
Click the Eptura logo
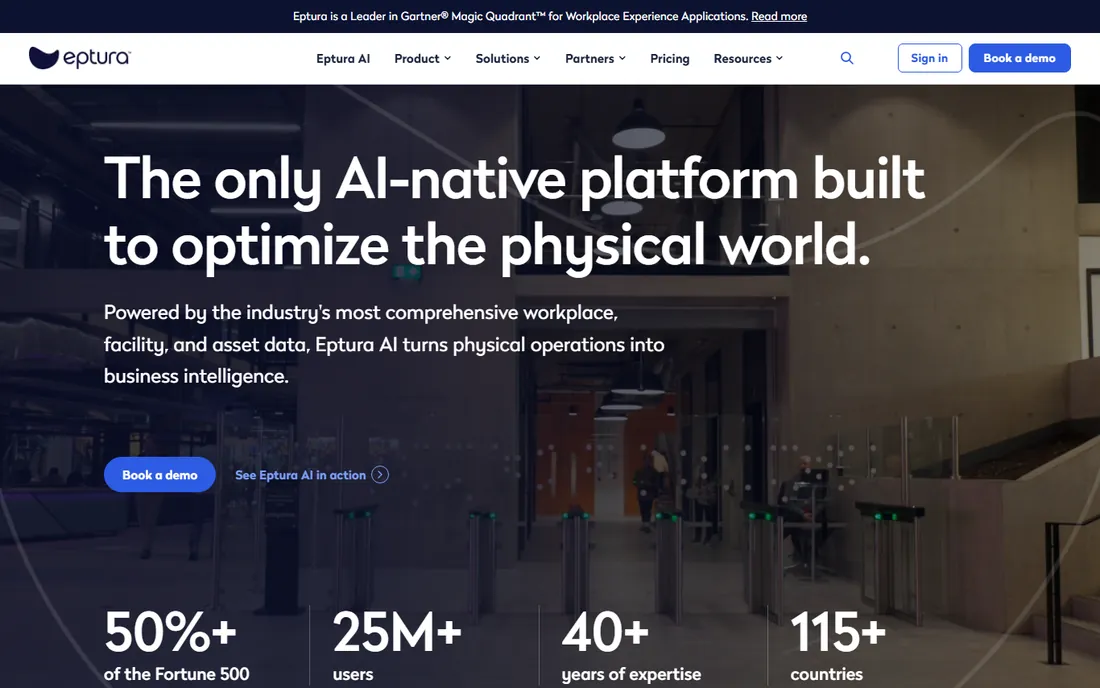[79, 58]
